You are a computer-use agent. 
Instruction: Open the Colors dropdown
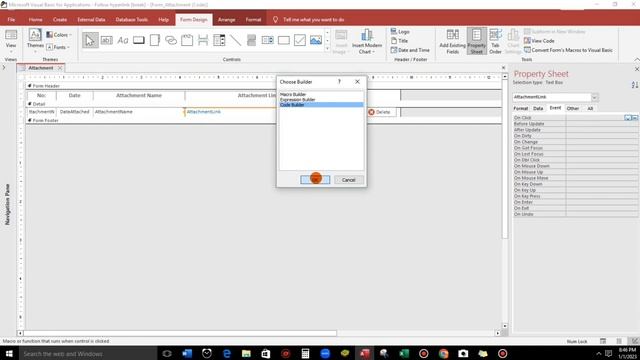point(59,35)
